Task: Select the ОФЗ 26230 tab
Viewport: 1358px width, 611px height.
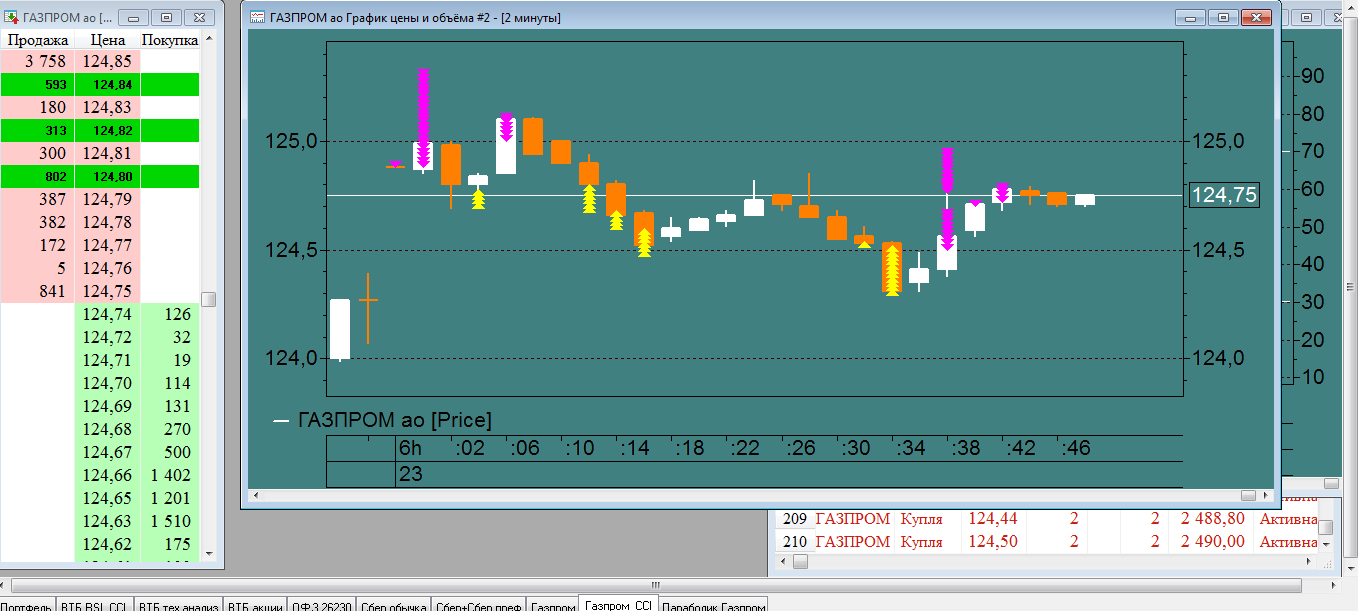Action: [321, 605]
